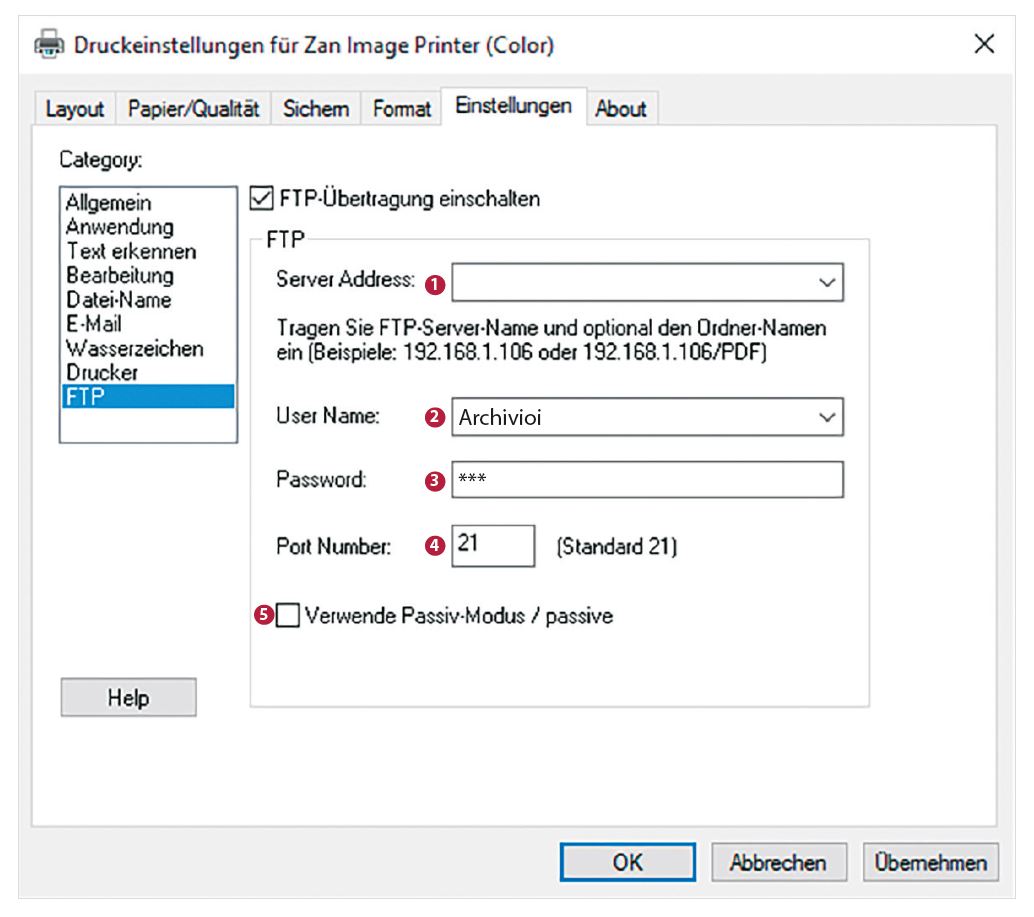This screenshot has height=917, width=1034.
Task: Enable the passive mode checkbox
Action: click(x=288, y=616)
